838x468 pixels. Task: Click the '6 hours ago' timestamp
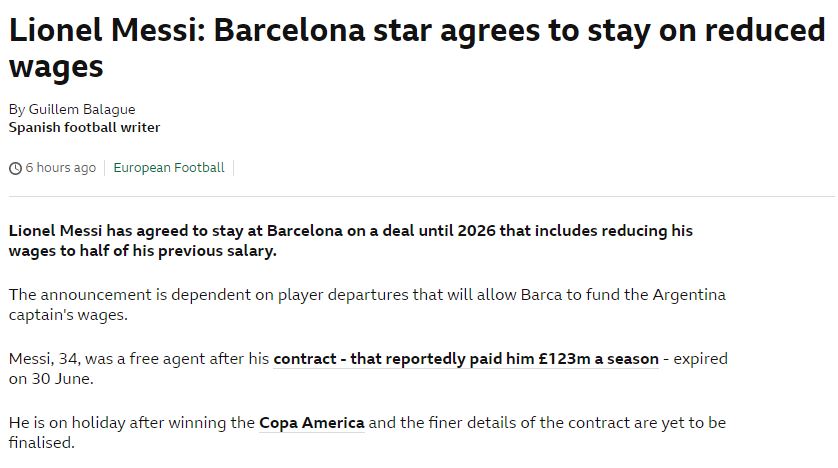pos(60,168)
